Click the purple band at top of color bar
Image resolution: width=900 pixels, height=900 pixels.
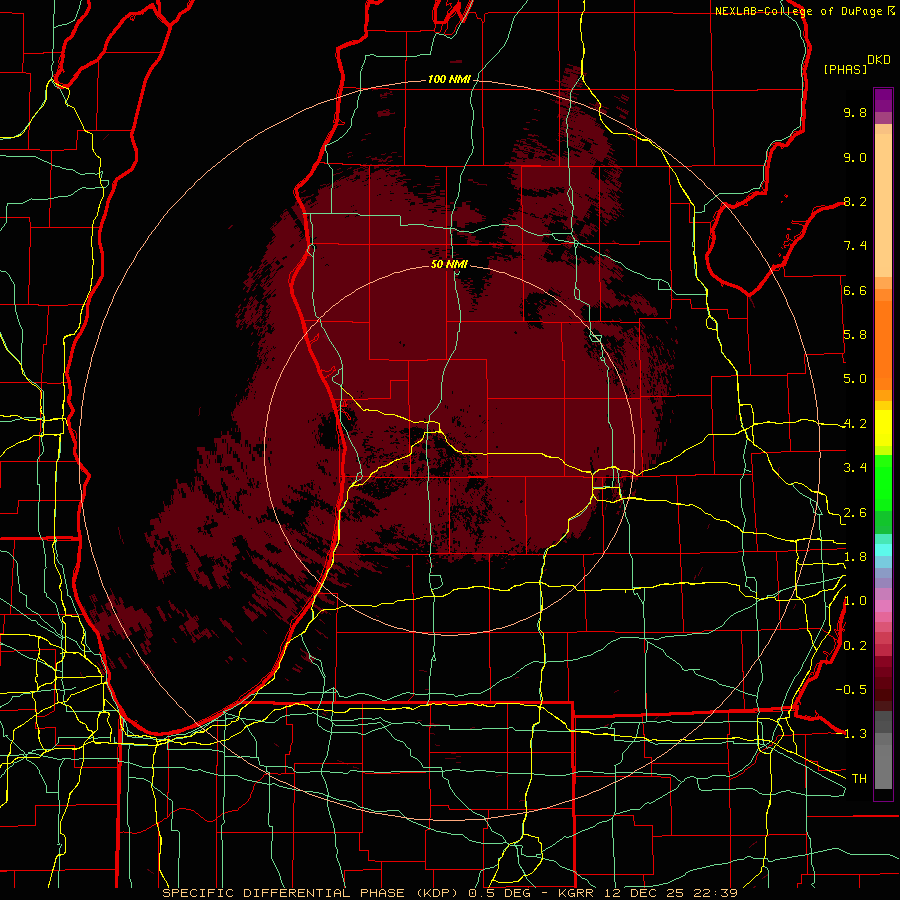pos(883,100)
